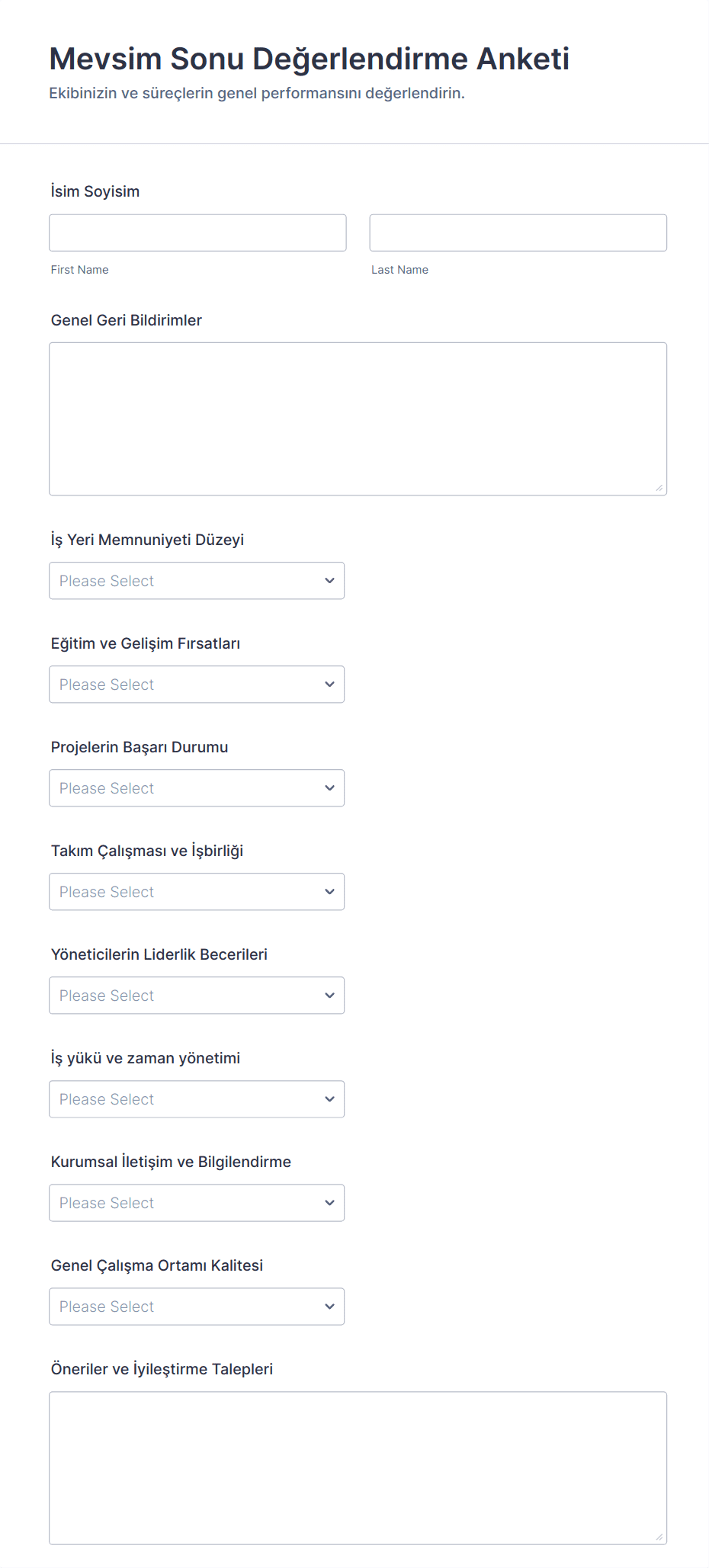Image resolution: width=709 pixels, height=1568 pixels.
Task: Select the Takım Çalışması ve İşbirliği dropdown
Action: (x=197, y=892)
